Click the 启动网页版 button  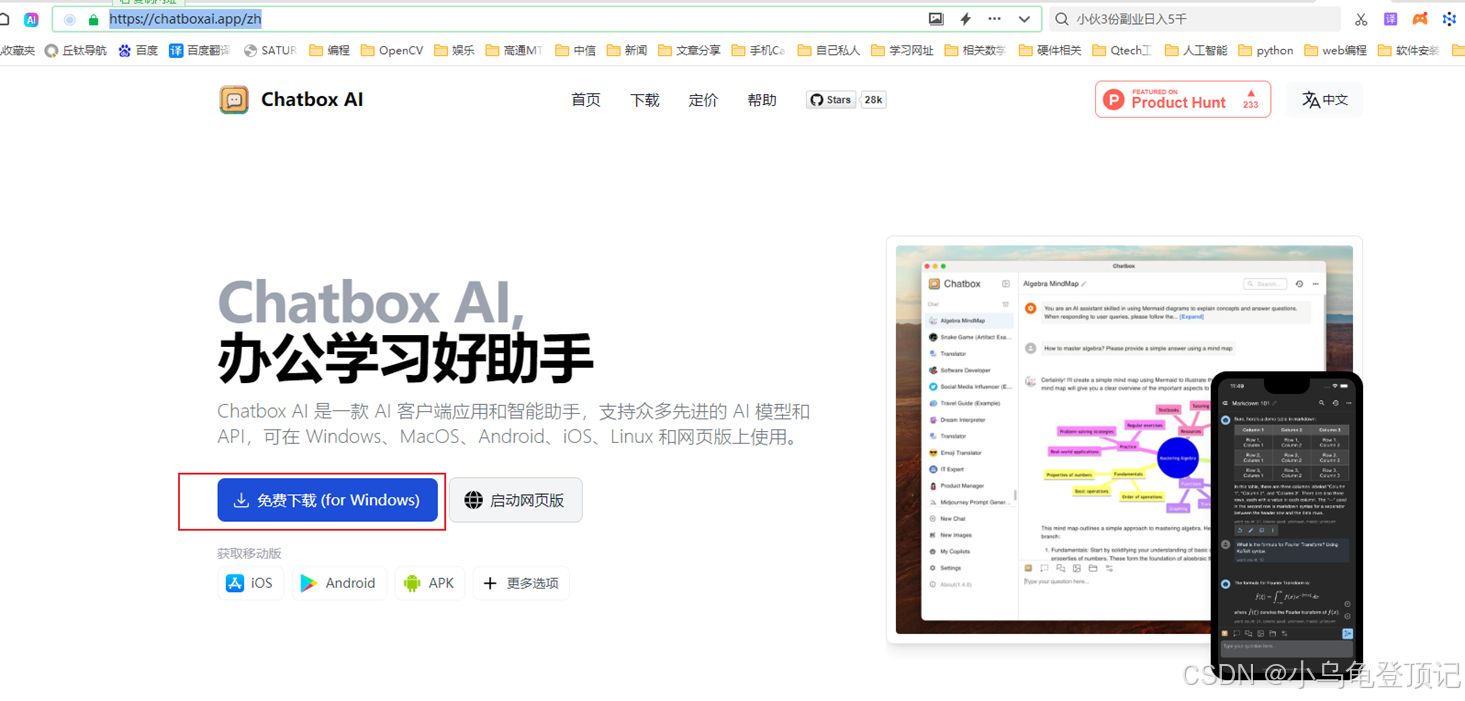(515, 500)
